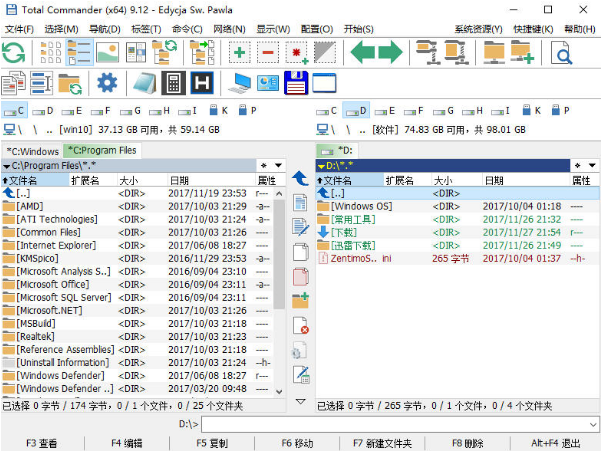Go forward with green right arrow
605x453 pixels.
pos(390,52)
